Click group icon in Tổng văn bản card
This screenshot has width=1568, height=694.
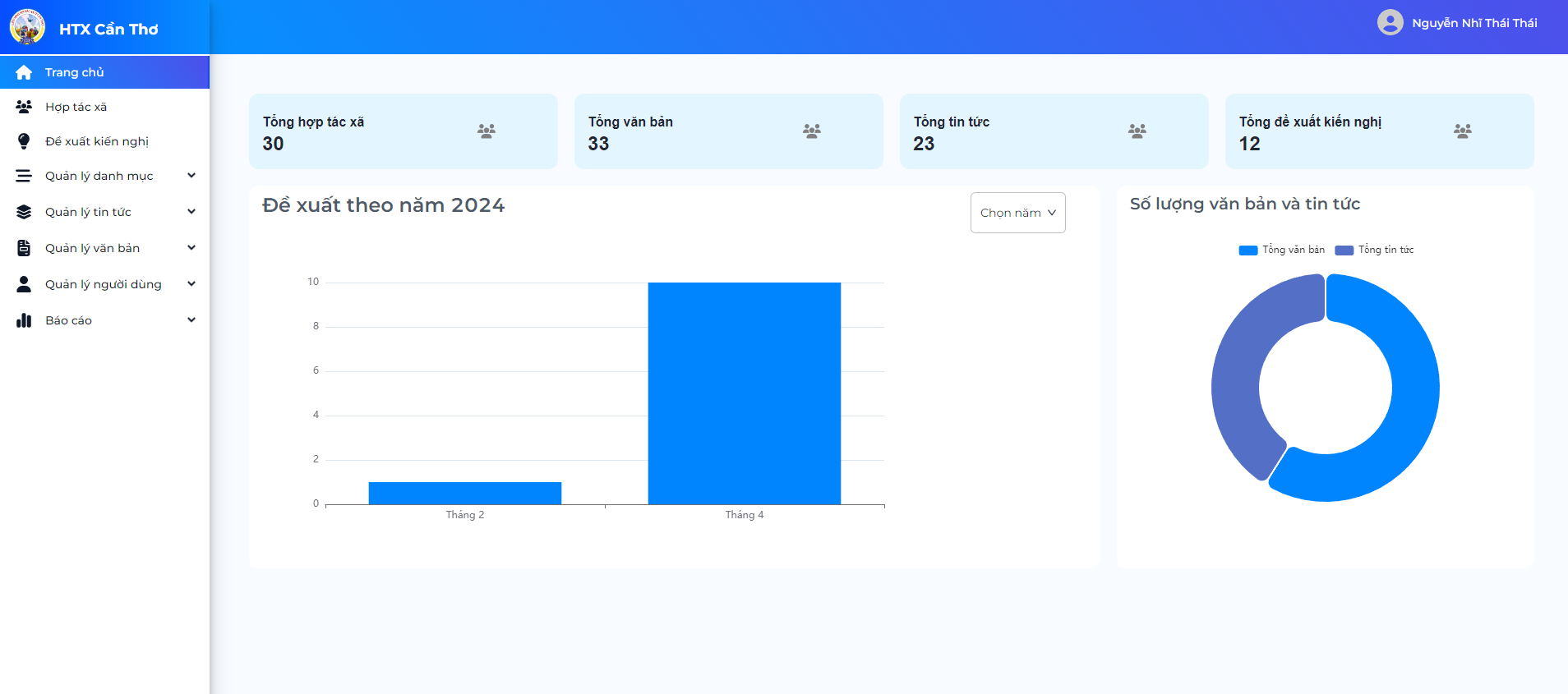pyautogui.click(x=812, y=131)
